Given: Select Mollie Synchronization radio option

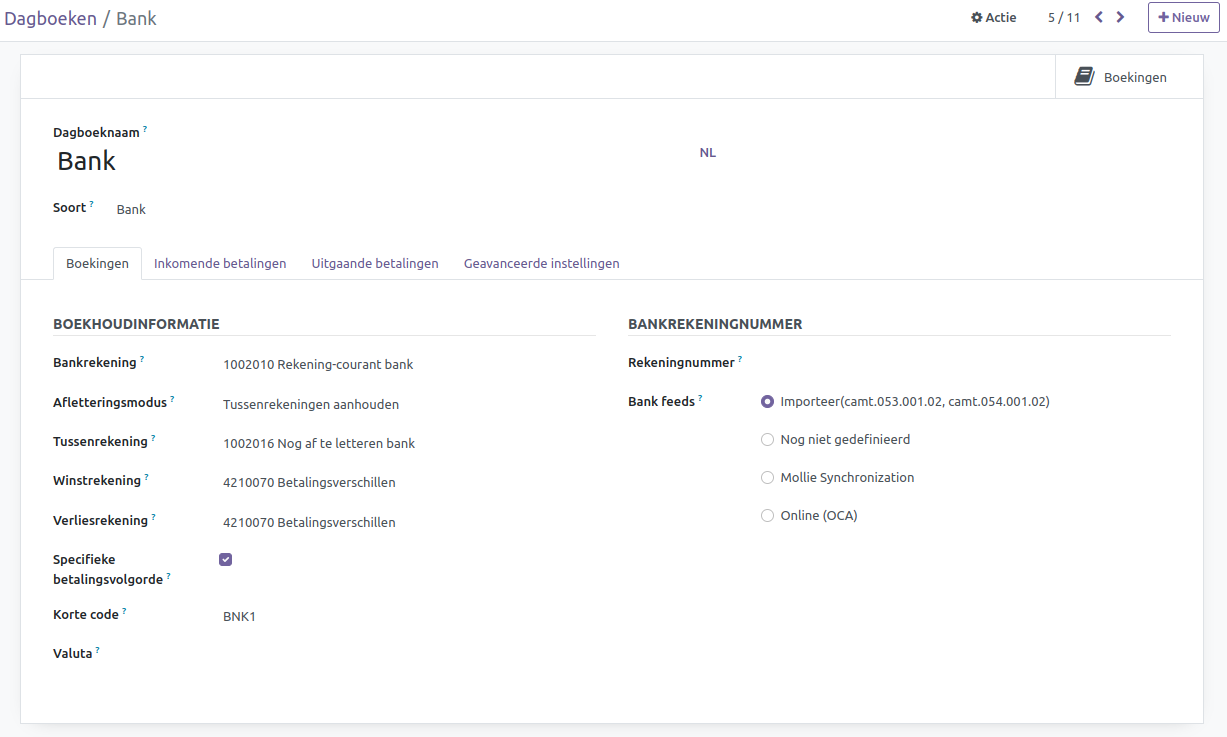Looking at the screenshot, I should [767, 478].
